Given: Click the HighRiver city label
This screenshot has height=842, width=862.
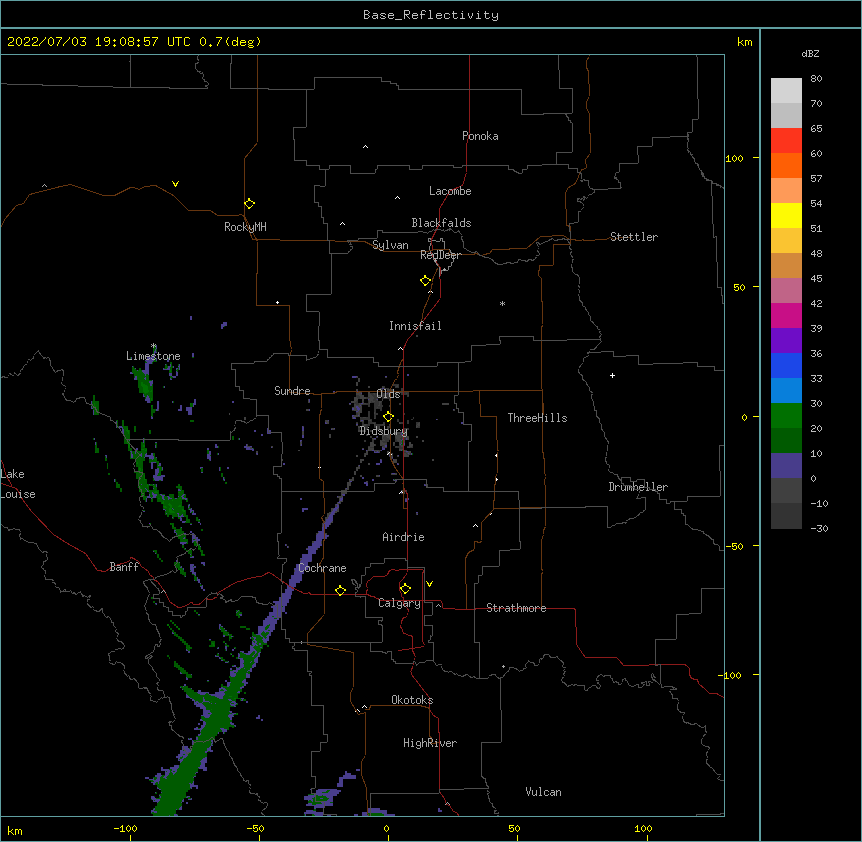Looking at the screenshot, I should point(430,743).
